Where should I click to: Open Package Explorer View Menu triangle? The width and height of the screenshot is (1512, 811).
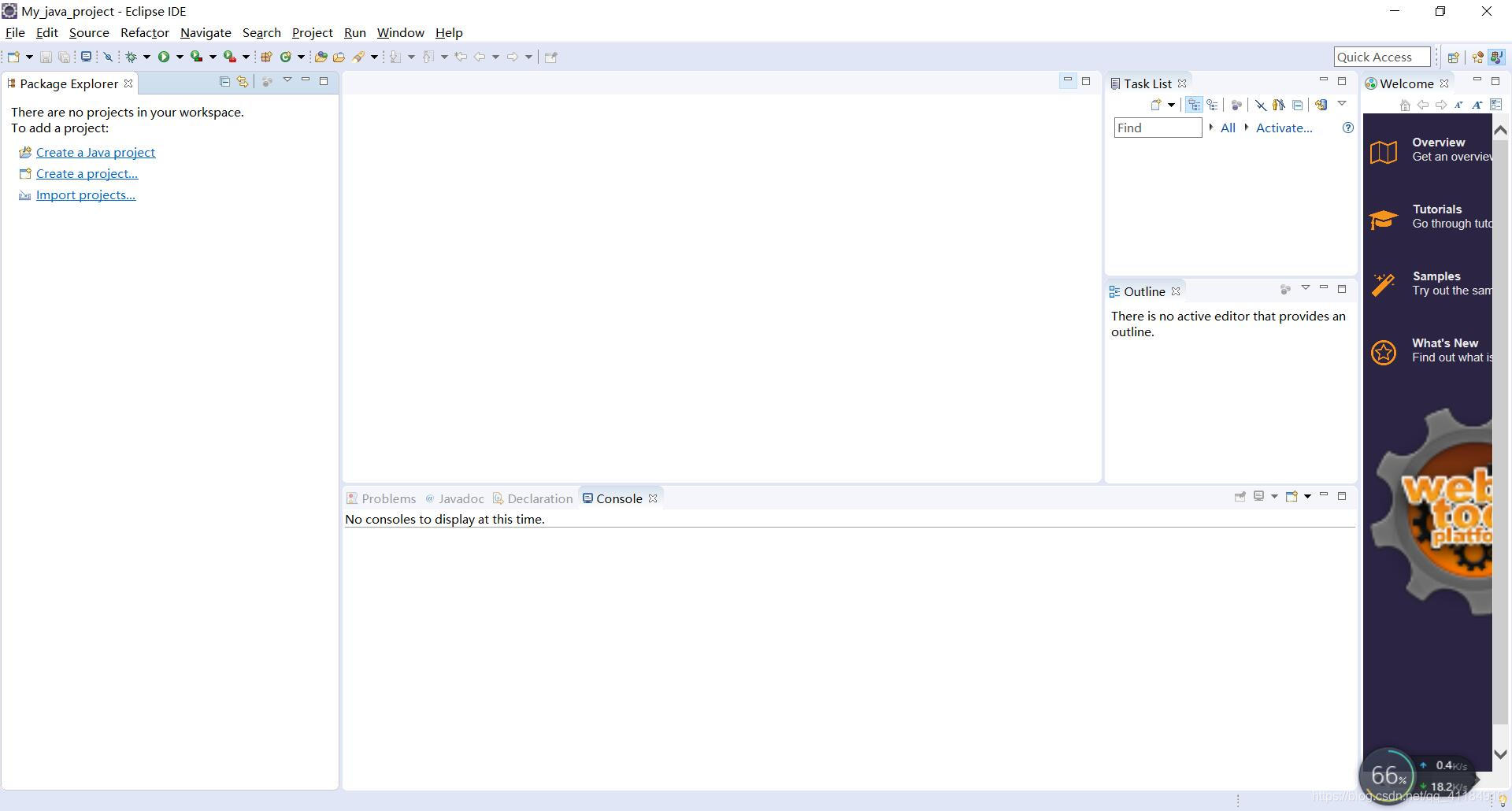click(287, 80)
